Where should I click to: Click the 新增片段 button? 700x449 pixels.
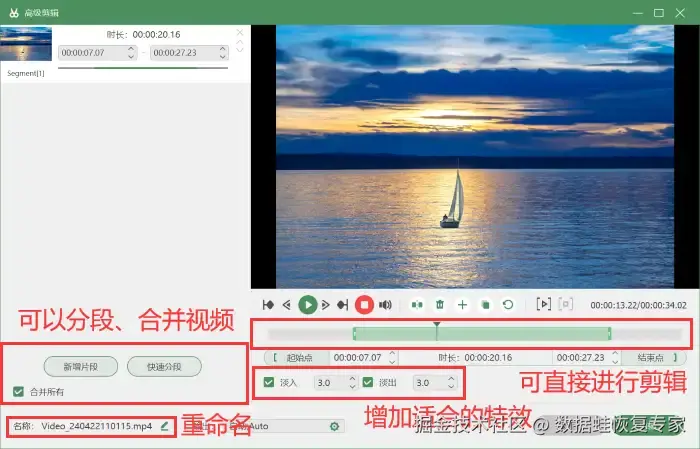pyautogui.click(x=81, y=366)
